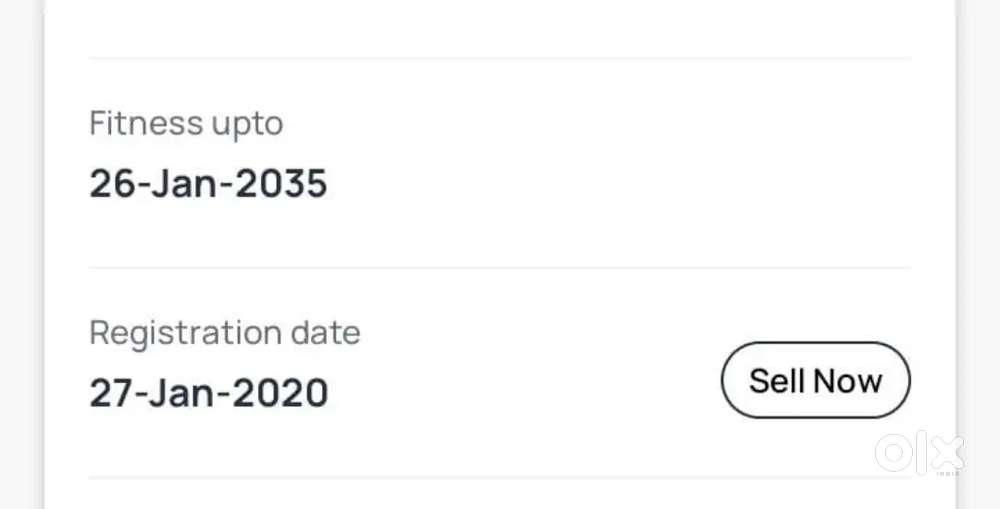Click the day 26 in fitness date
Screen dimensions: 1000x509
coord(112,184)
